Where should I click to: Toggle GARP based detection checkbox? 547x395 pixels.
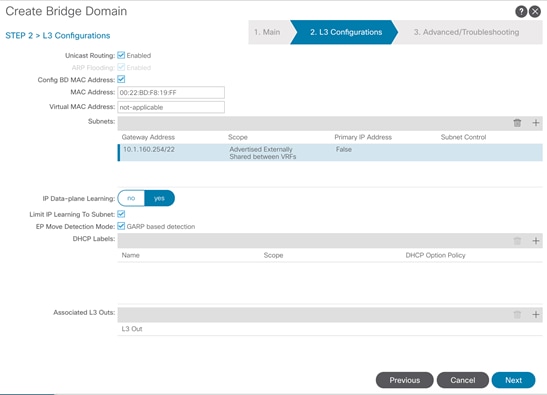pyautogui.click(x=121, y=226)
